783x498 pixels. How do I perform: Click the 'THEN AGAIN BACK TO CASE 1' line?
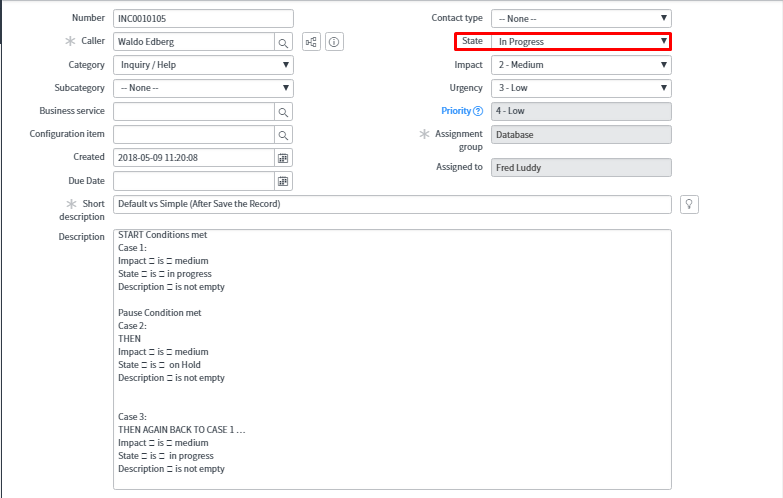pyautogui.click(x=182, y=430)
